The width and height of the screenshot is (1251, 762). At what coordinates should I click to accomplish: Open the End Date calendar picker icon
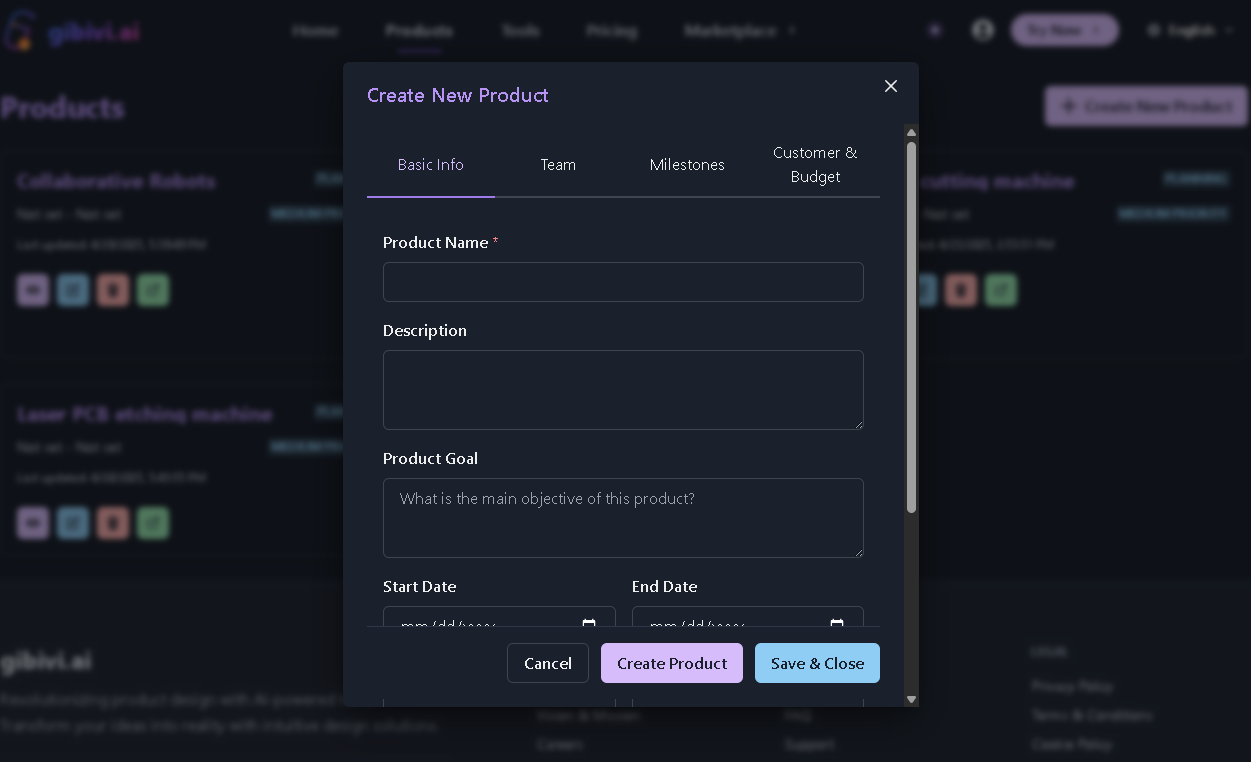(x=837, y=624)
